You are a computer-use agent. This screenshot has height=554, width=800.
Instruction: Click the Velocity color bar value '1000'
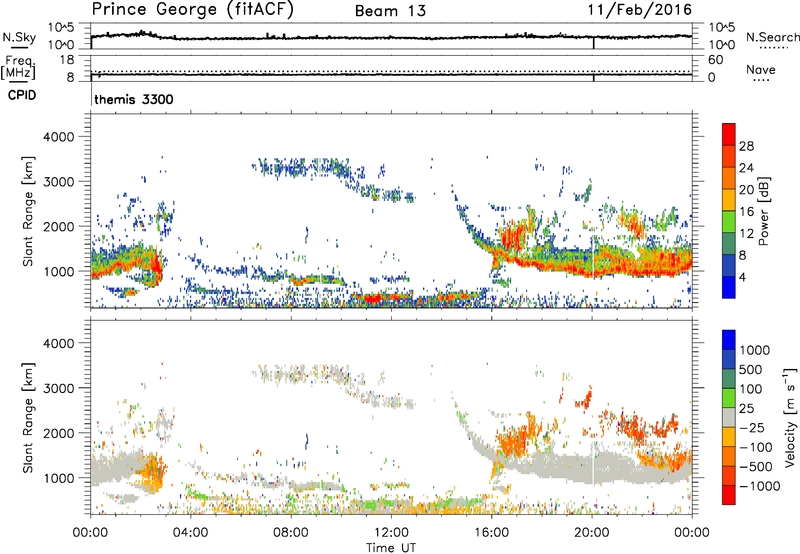coord(754,350)
